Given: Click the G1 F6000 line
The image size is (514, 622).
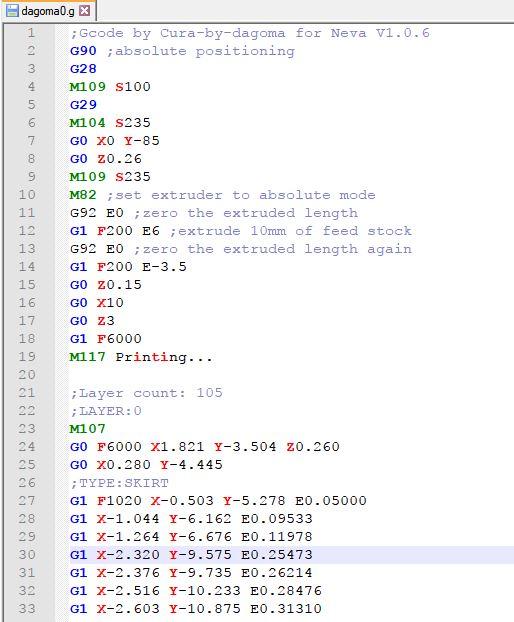Looking at the screenshot, I should coord(106,338).
